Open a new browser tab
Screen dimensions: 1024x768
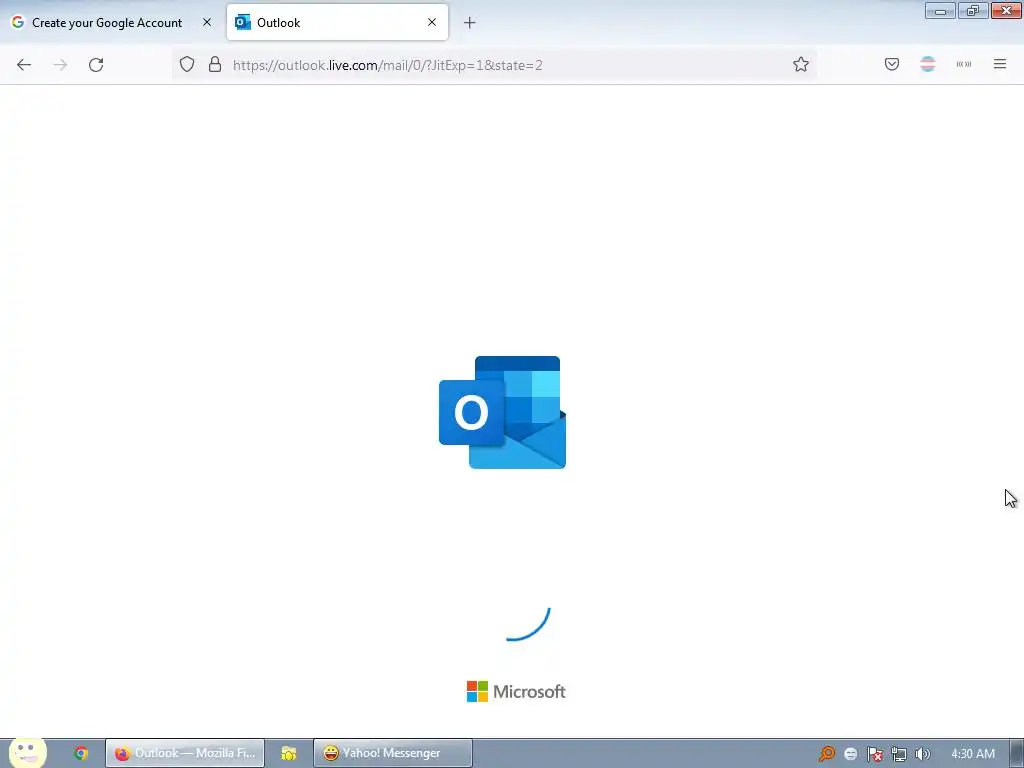pyautogui.click(x=470, y=23)
